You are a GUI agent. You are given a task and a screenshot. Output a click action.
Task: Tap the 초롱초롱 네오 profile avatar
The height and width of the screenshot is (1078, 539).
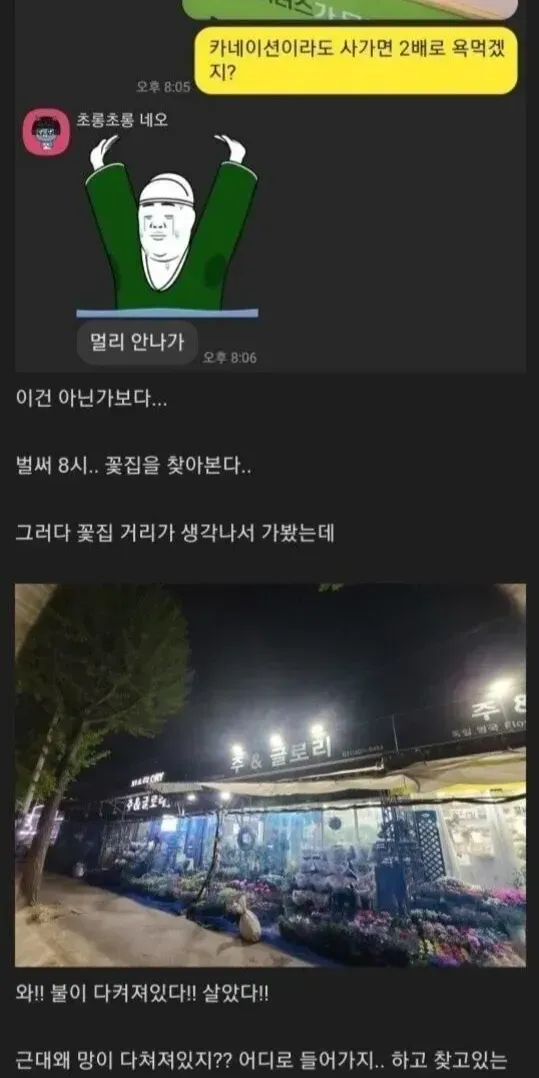tap(46, 131)
